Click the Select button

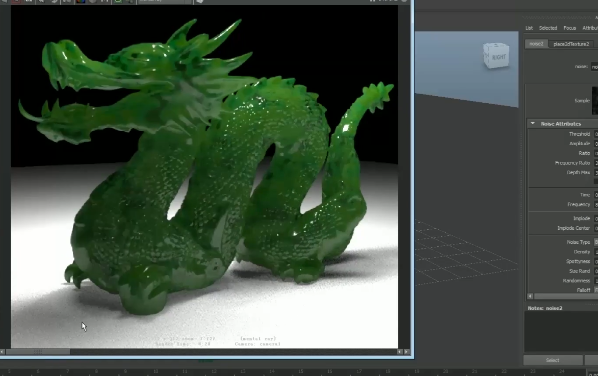coord(553,360)
